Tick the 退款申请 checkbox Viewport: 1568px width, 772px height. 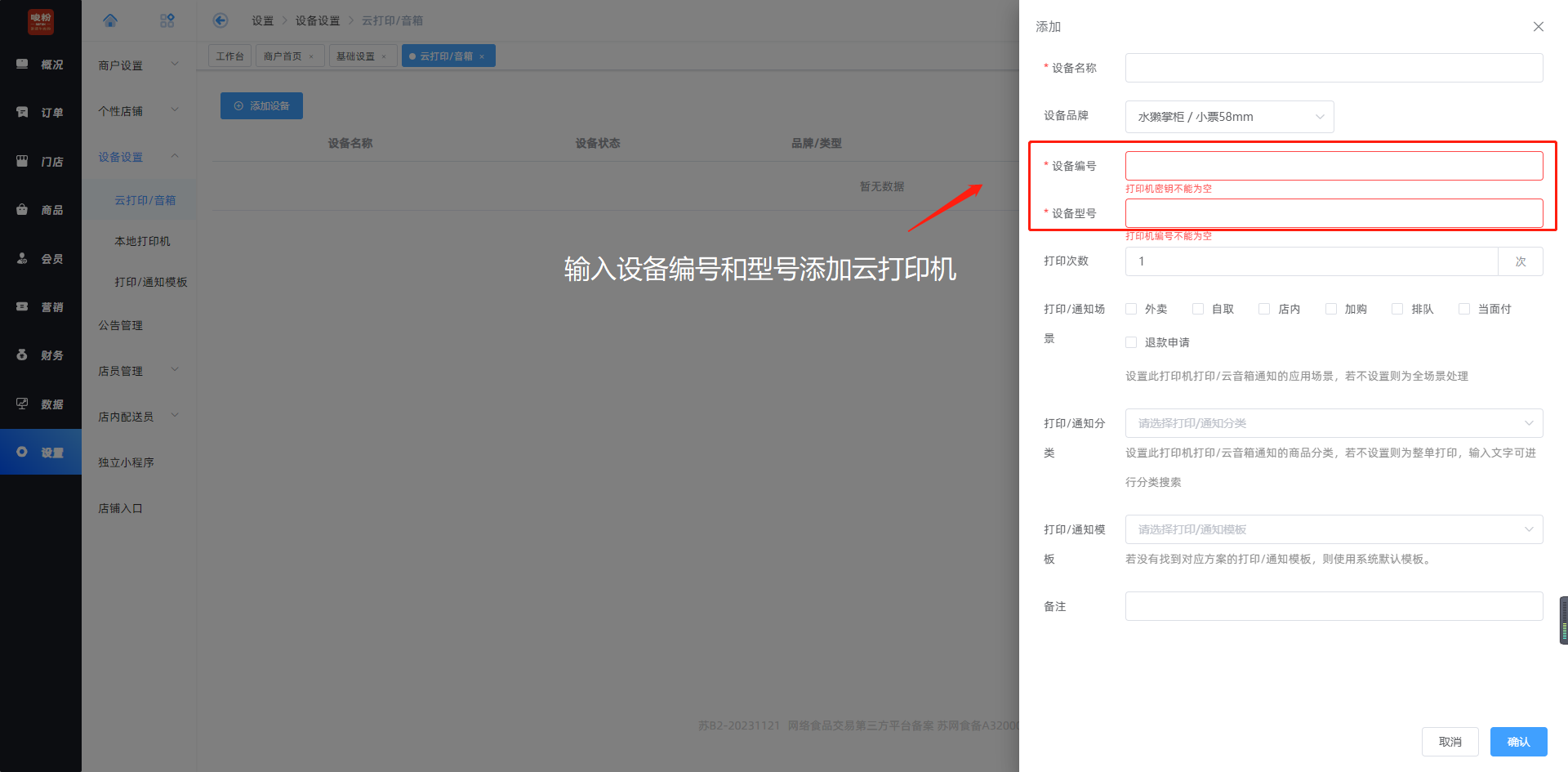point(1131,342)
